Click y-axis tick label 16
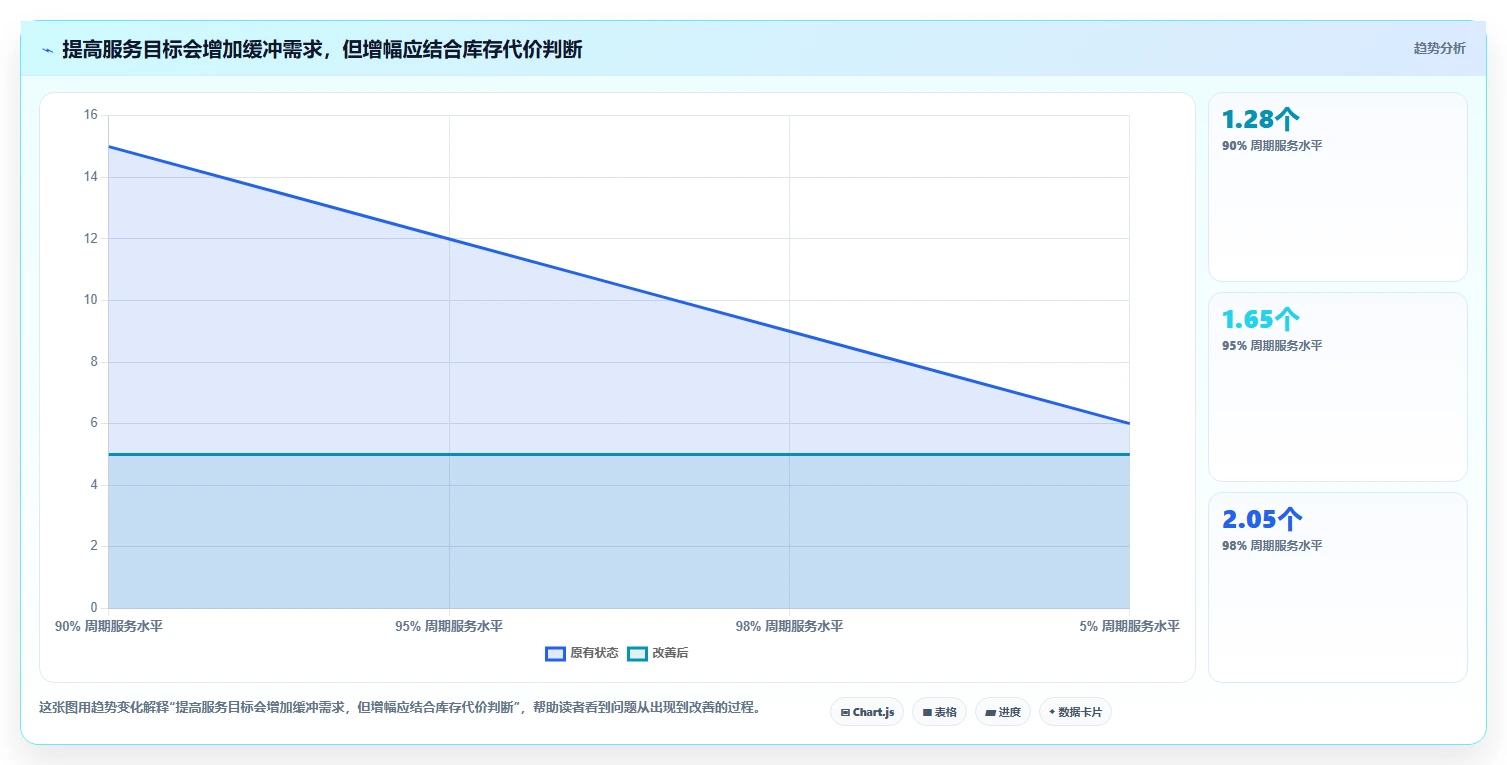 point(91,115)
